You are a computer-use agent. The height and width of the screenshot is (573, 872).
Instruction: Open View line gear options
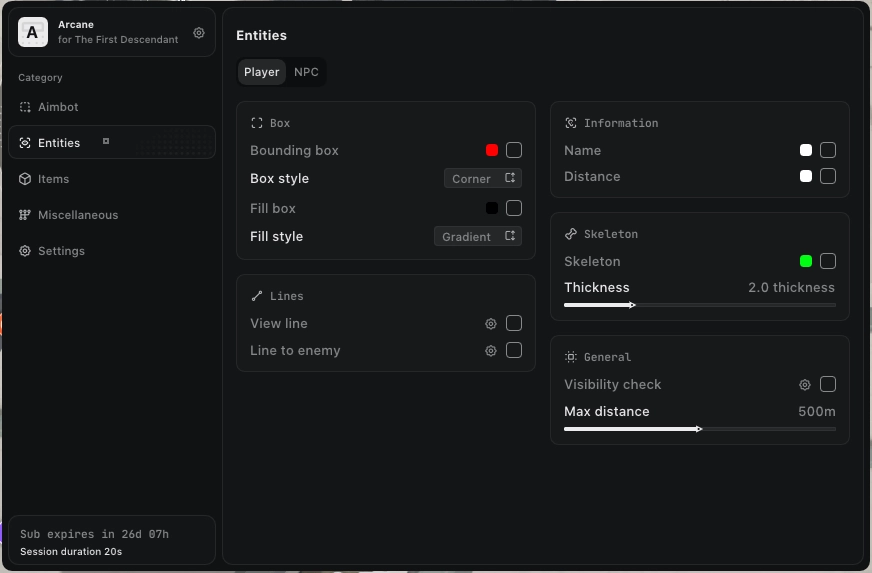point(490,324)
